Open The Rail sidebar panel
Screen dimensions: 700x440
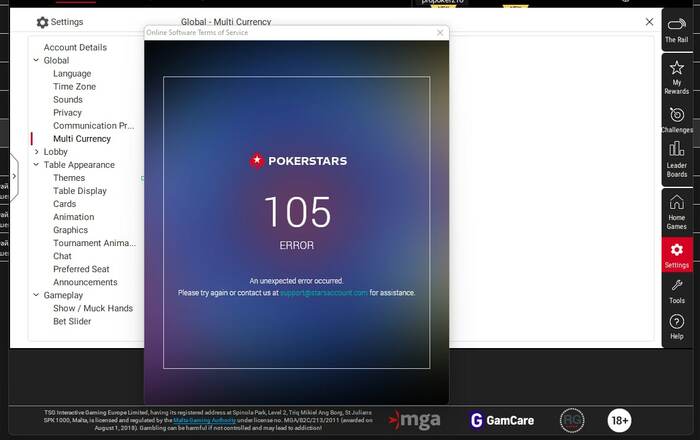pos(677,30)
